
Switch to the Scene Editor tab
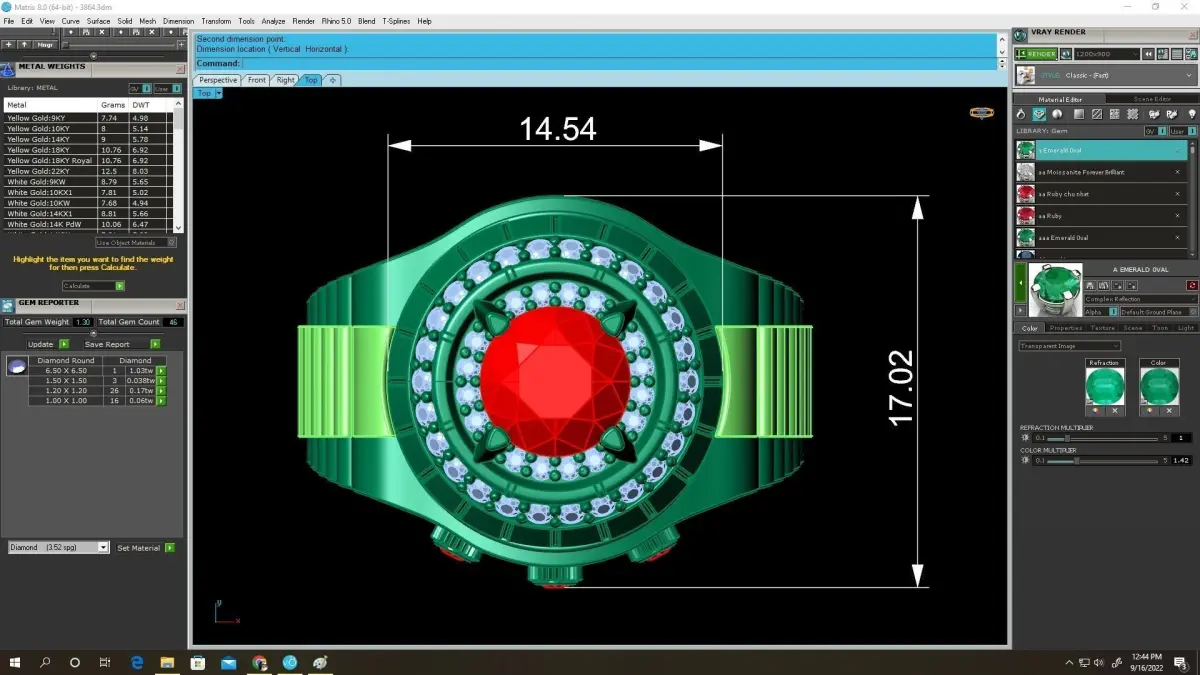1152,99
